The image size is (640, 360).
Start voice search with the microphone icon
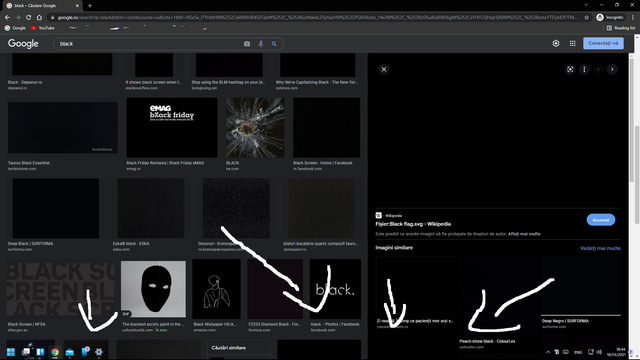click(261, 44)
